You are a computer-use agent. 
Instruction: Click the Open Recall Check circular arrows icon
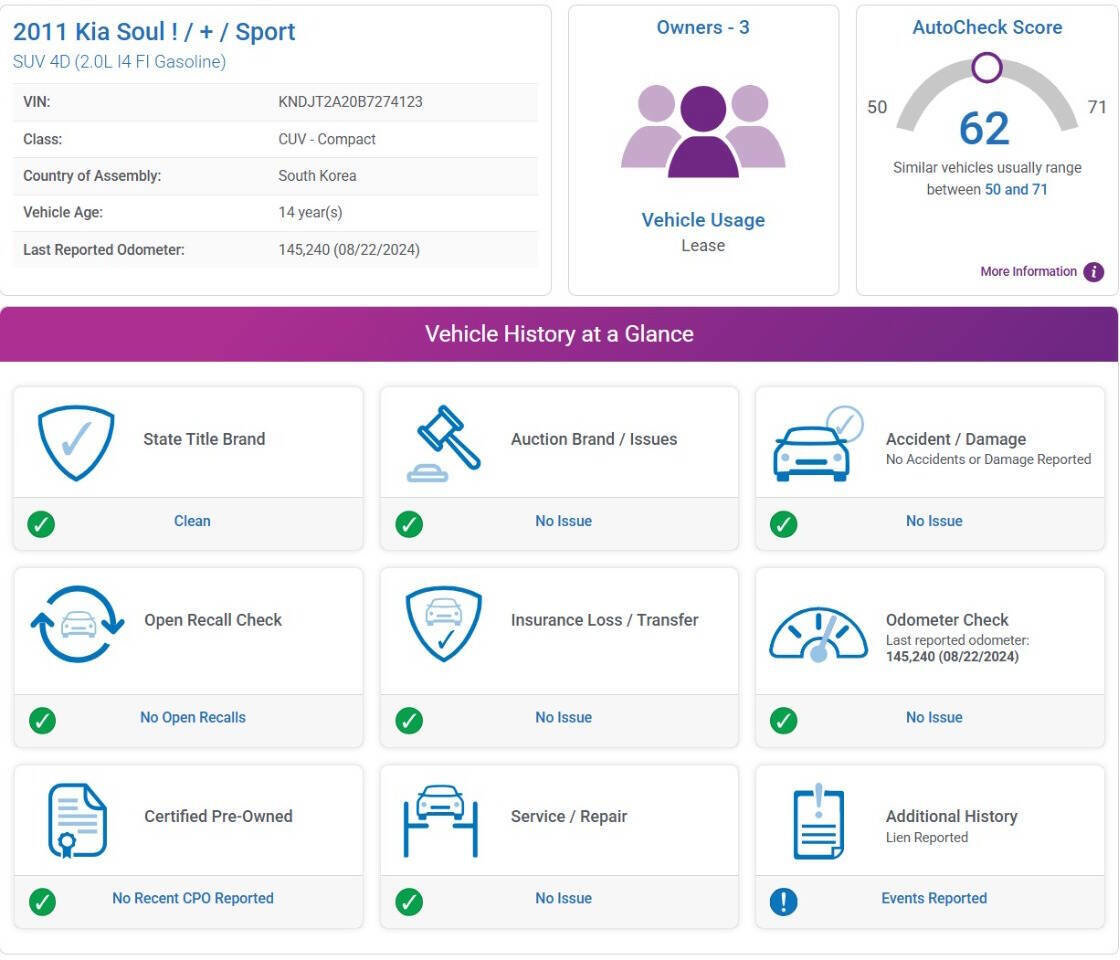click(77, 625)
